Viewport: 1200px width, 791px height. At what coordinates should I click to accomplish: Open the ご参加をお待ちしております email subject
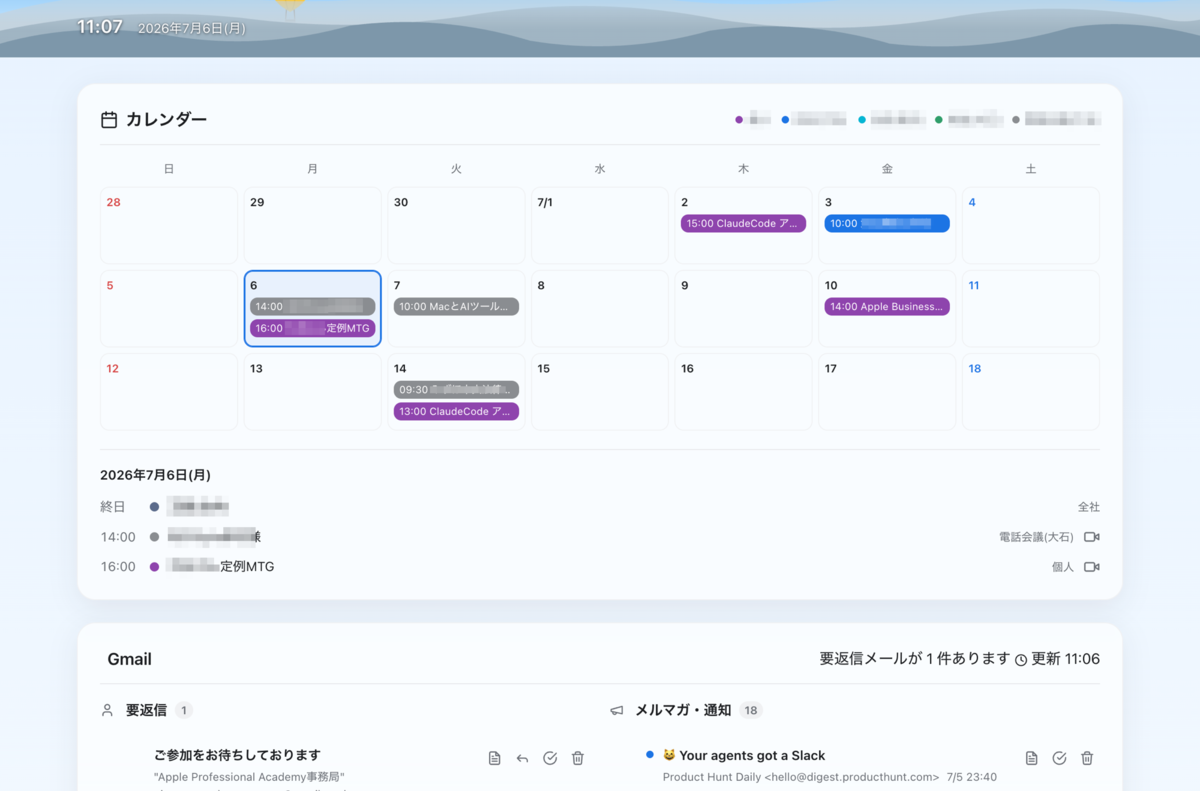[237, 755]
